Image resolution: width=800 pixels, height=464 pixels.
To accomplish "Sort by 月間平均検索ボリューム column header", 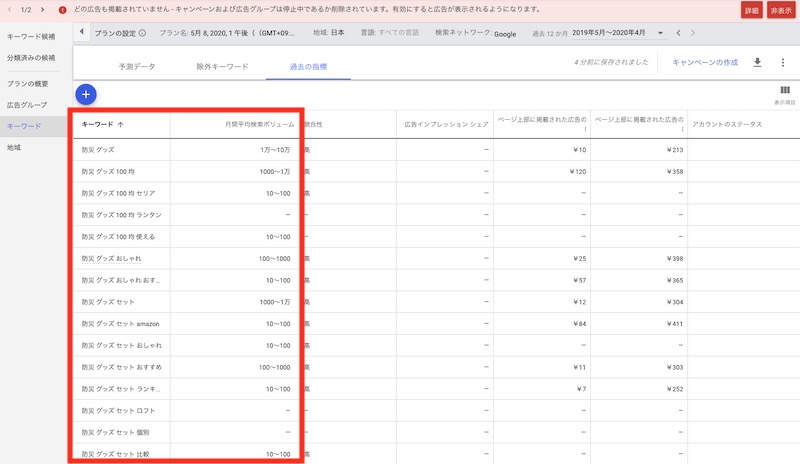I will [x=256, y=124].
